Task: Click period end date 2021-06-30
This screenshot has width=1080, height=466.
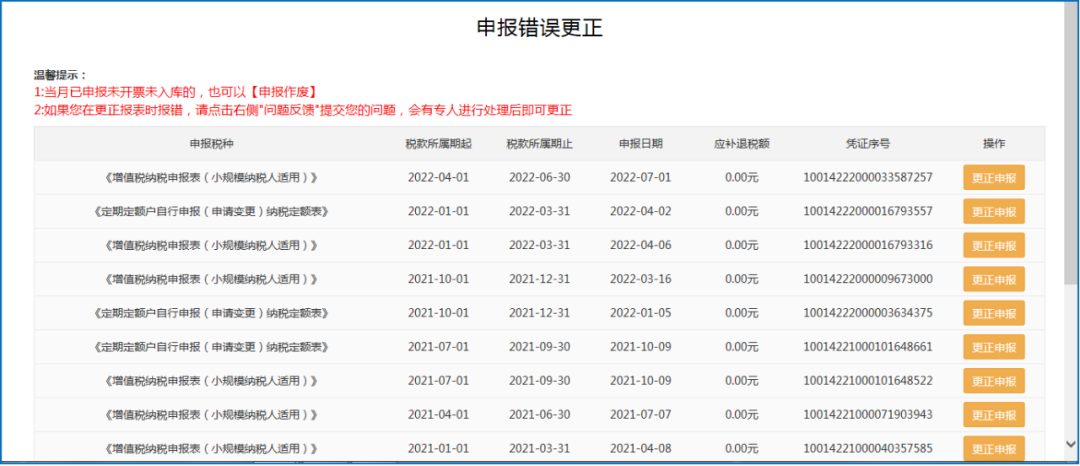Action: click(x=539, y=414)
